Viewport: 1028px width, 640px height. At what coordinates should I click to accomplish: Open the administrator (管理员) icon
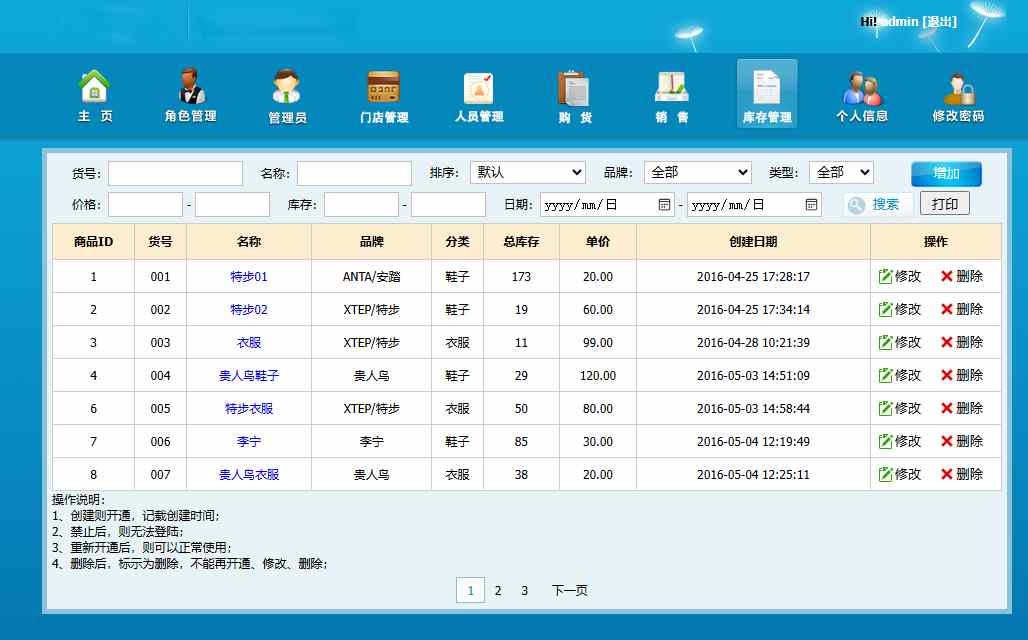287,87
